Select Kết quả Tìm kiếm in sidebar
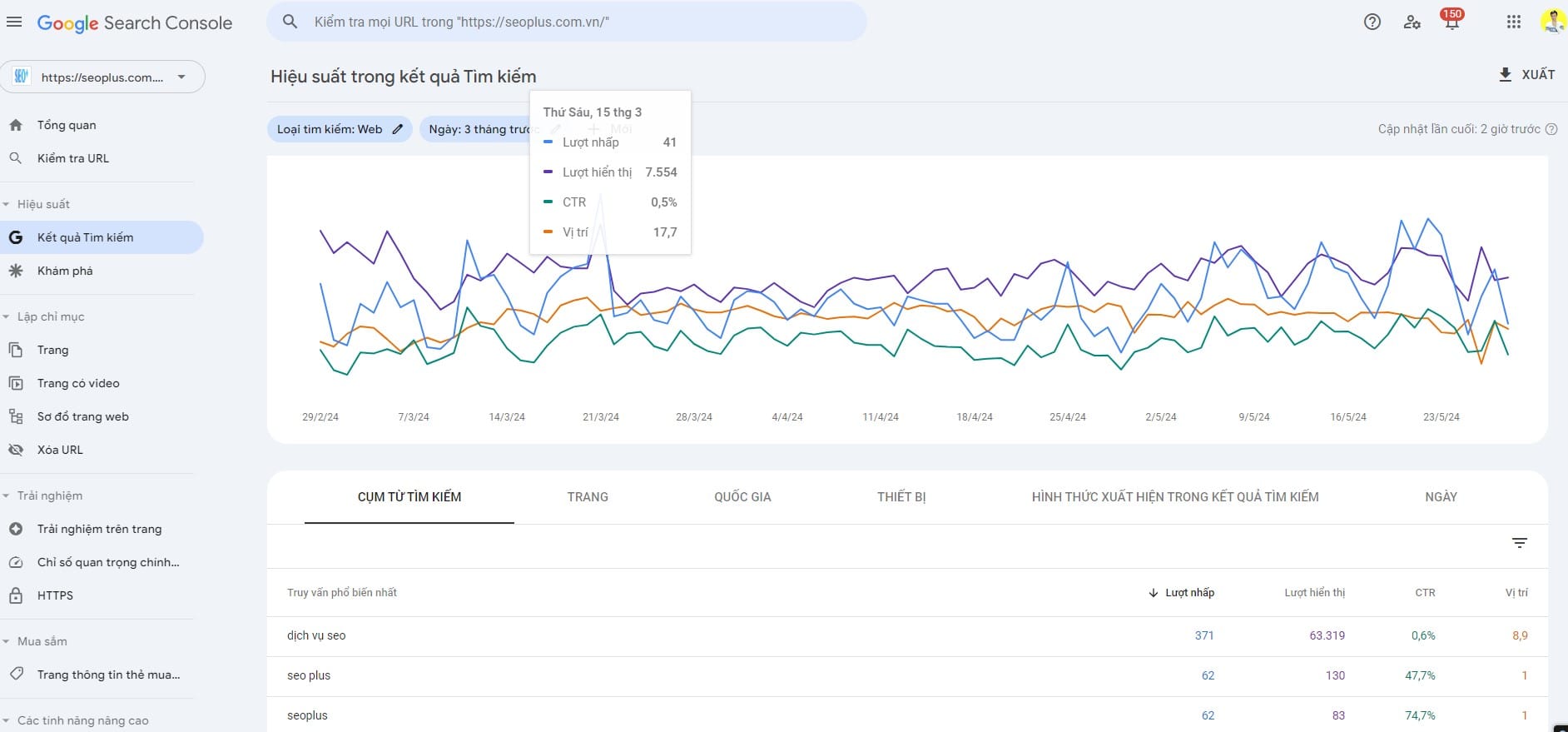 point(100,237)
